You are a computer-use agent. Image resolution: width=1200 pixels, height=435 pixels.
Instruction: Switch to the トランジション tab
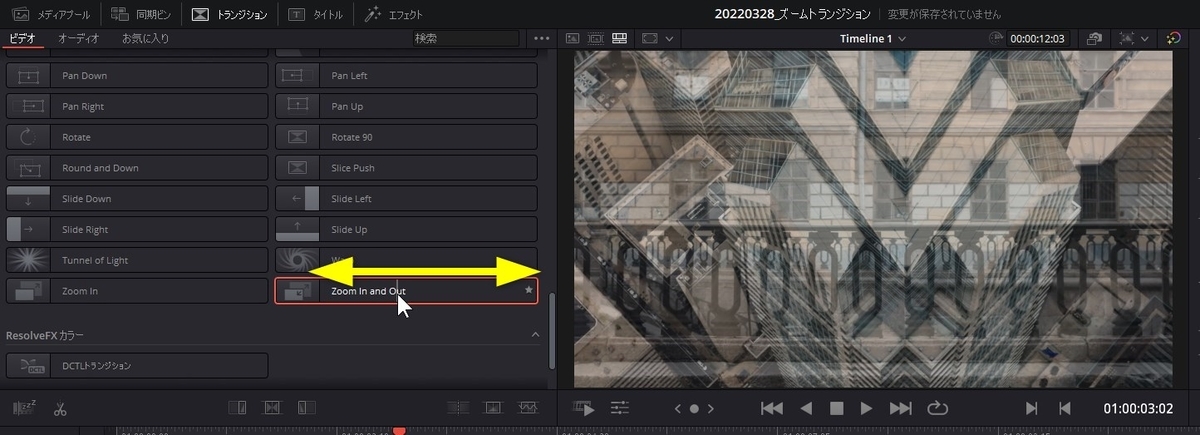(x=229, y=15)
